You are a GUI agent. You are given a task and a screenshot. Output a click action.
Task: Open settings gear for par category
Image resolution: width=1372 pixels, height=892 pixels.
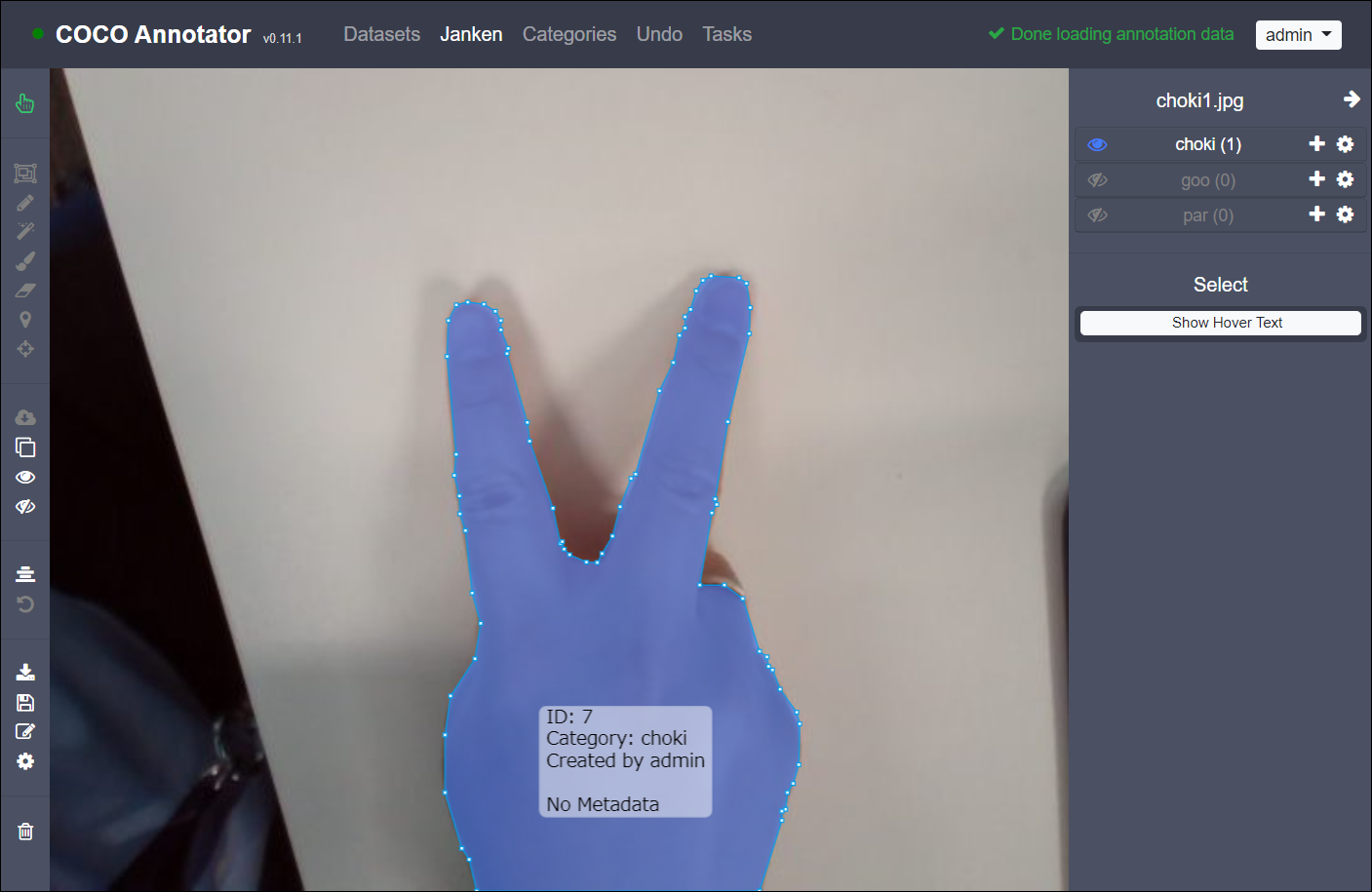pyautogui.click(x=1345, y=214)
